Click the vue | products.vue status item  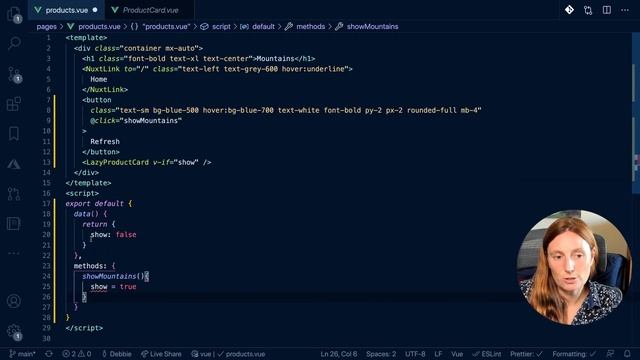coord(228,354)
